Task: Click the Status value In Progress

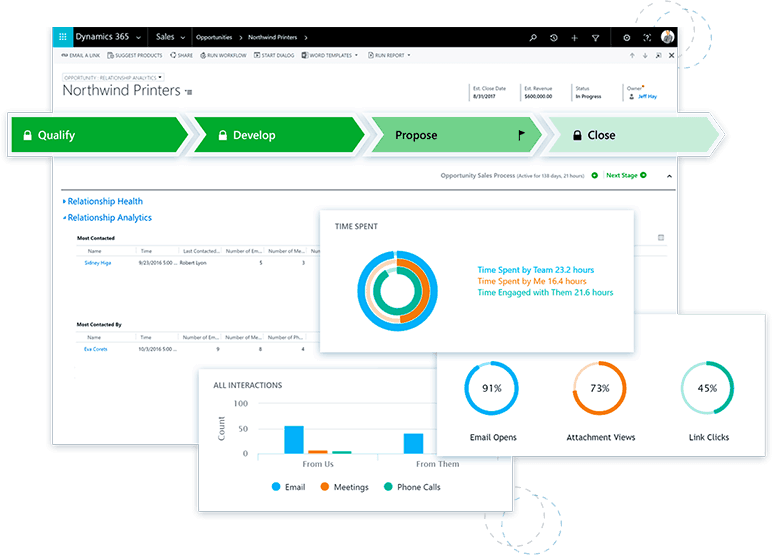Action: pos(588,97)
